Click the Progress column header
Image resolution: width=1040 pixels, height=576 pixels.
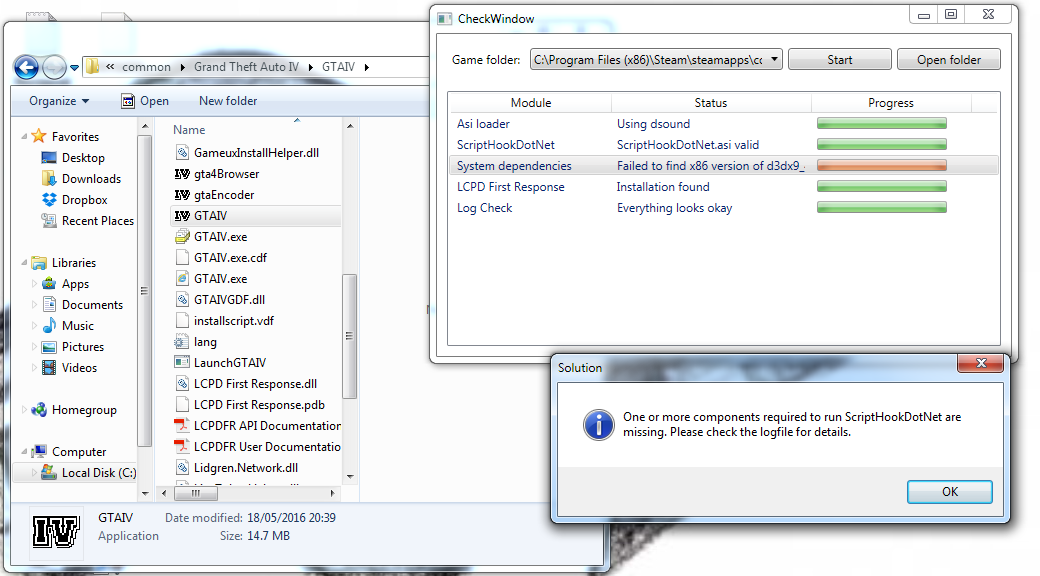pyautogui.click(x=891, y=103)
